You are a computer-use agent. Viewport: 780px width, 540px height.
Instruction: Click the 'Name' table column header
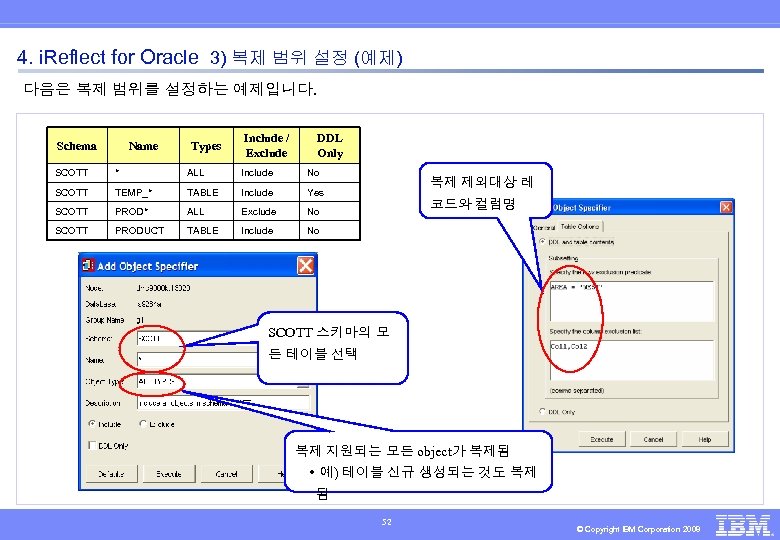coord(143,146)
